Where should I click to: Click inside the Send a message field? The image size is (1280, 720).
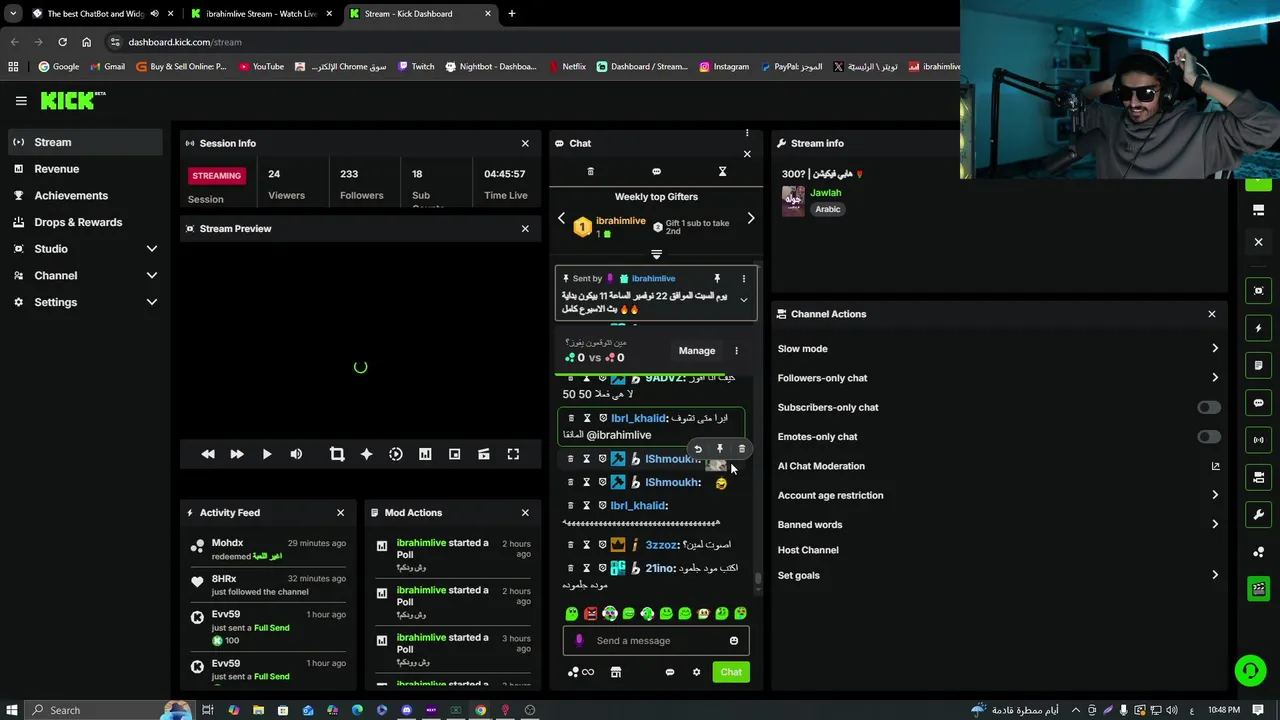[656, 641]
